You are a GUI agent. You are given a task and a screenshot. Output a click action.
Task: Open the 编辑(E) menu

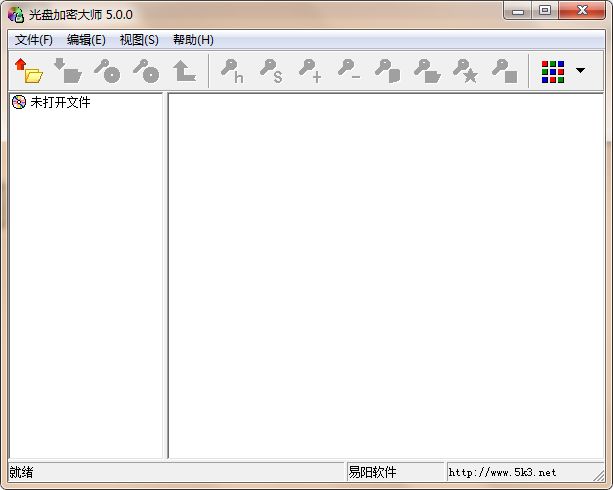(x=86, y=40)
